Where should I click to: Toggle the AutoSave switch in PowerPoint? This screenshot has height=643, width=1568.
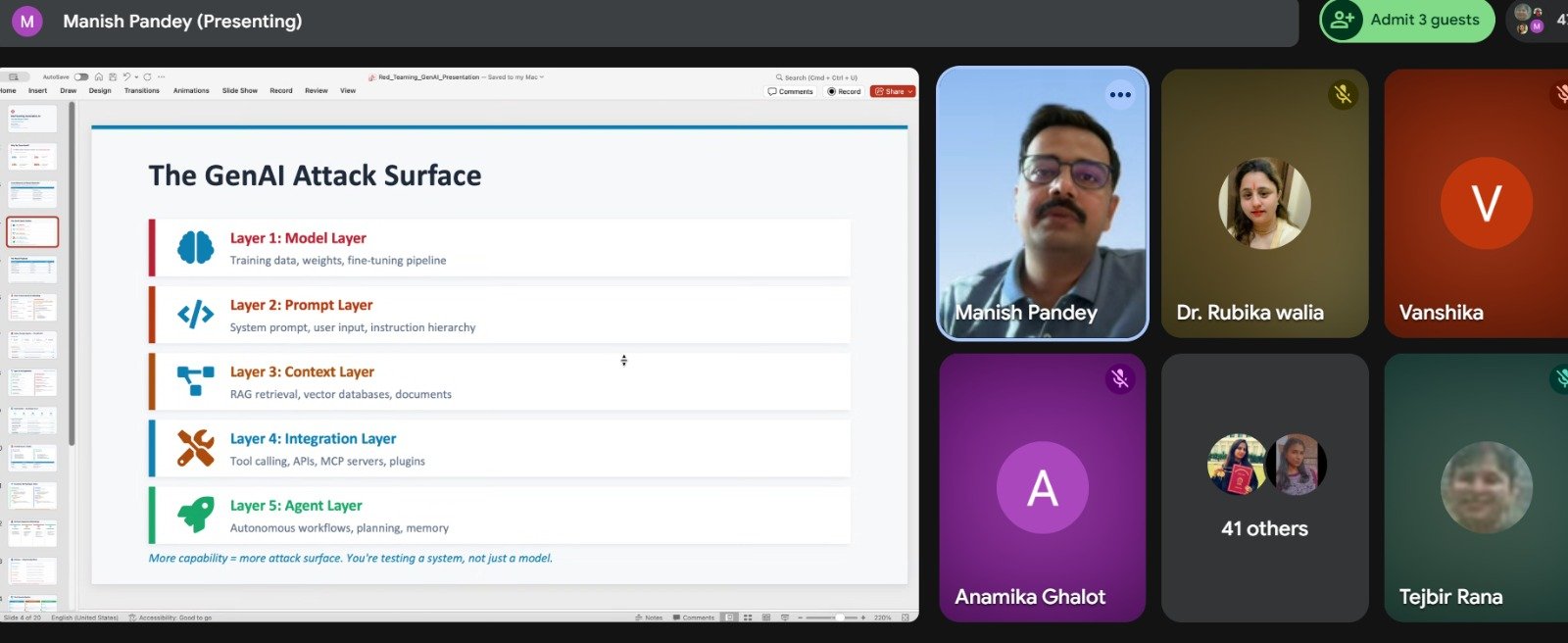81,76
